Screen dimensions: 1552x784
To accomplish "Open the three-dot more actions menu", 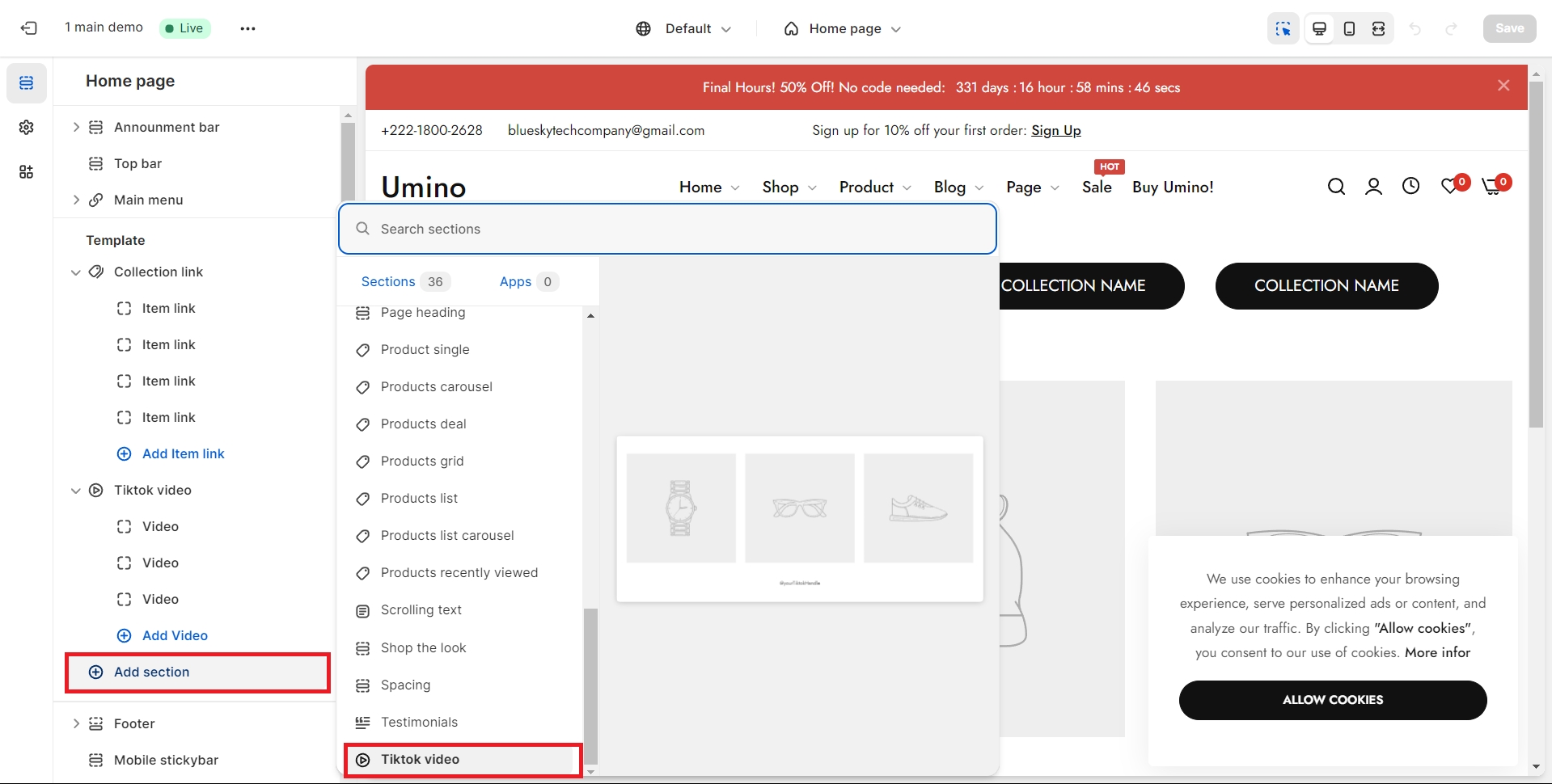I will pyautogui.click(x=247, y=28).
